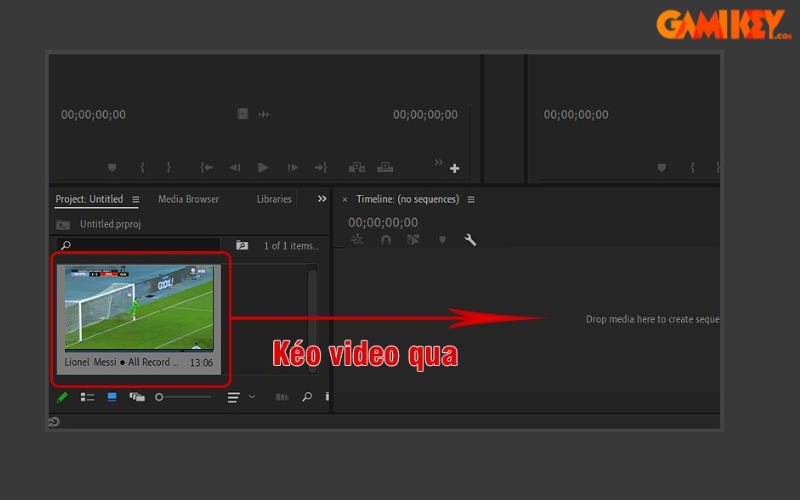Click the Source monitor duration timecode
Image resolution: width=800 pixels, height=500 pixels.
425,114
